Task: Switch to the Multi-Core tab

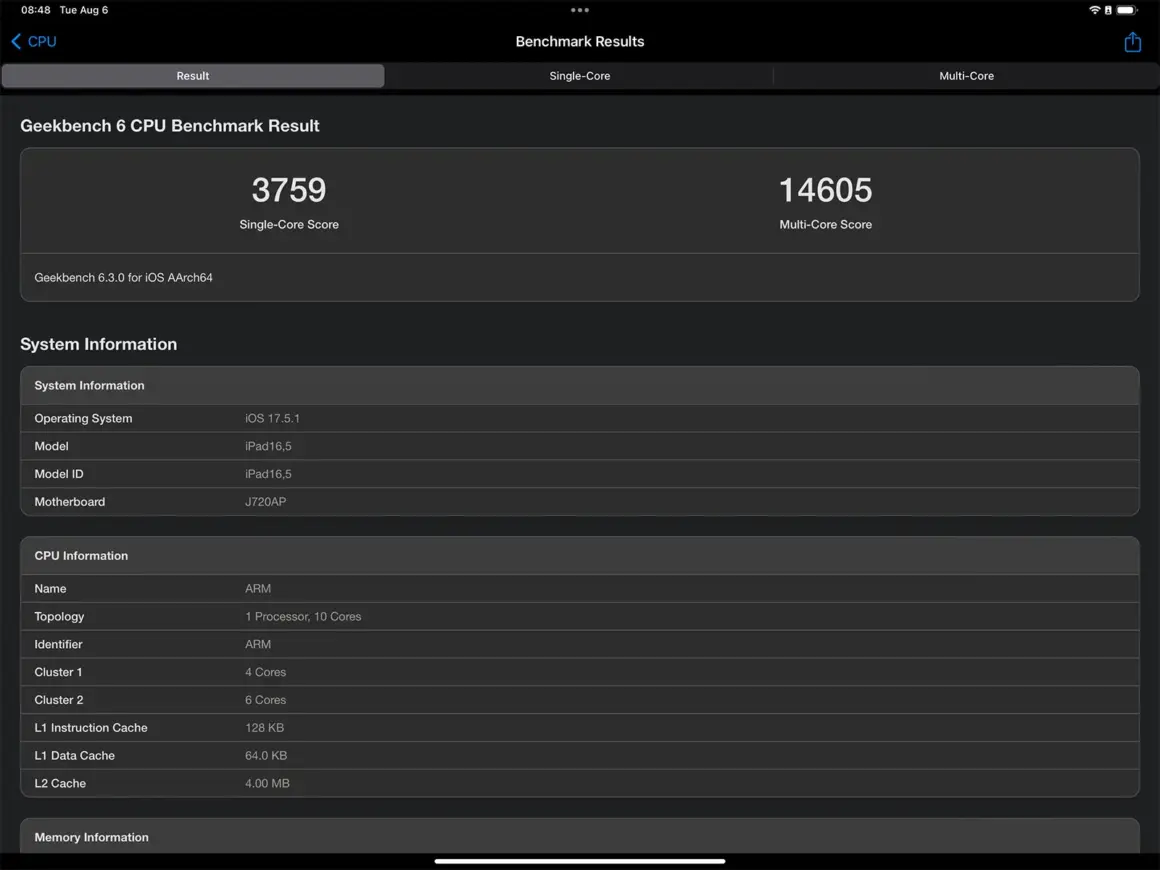Action: click(966, 75)
